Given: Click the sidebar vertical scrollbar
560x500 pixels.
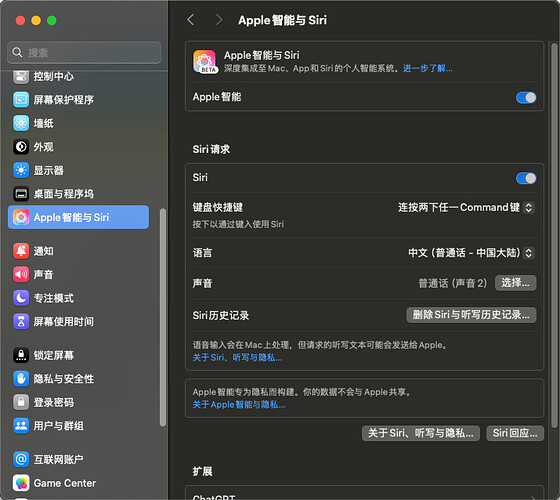Looking at the screenshot, I should [x=163, y=317].
